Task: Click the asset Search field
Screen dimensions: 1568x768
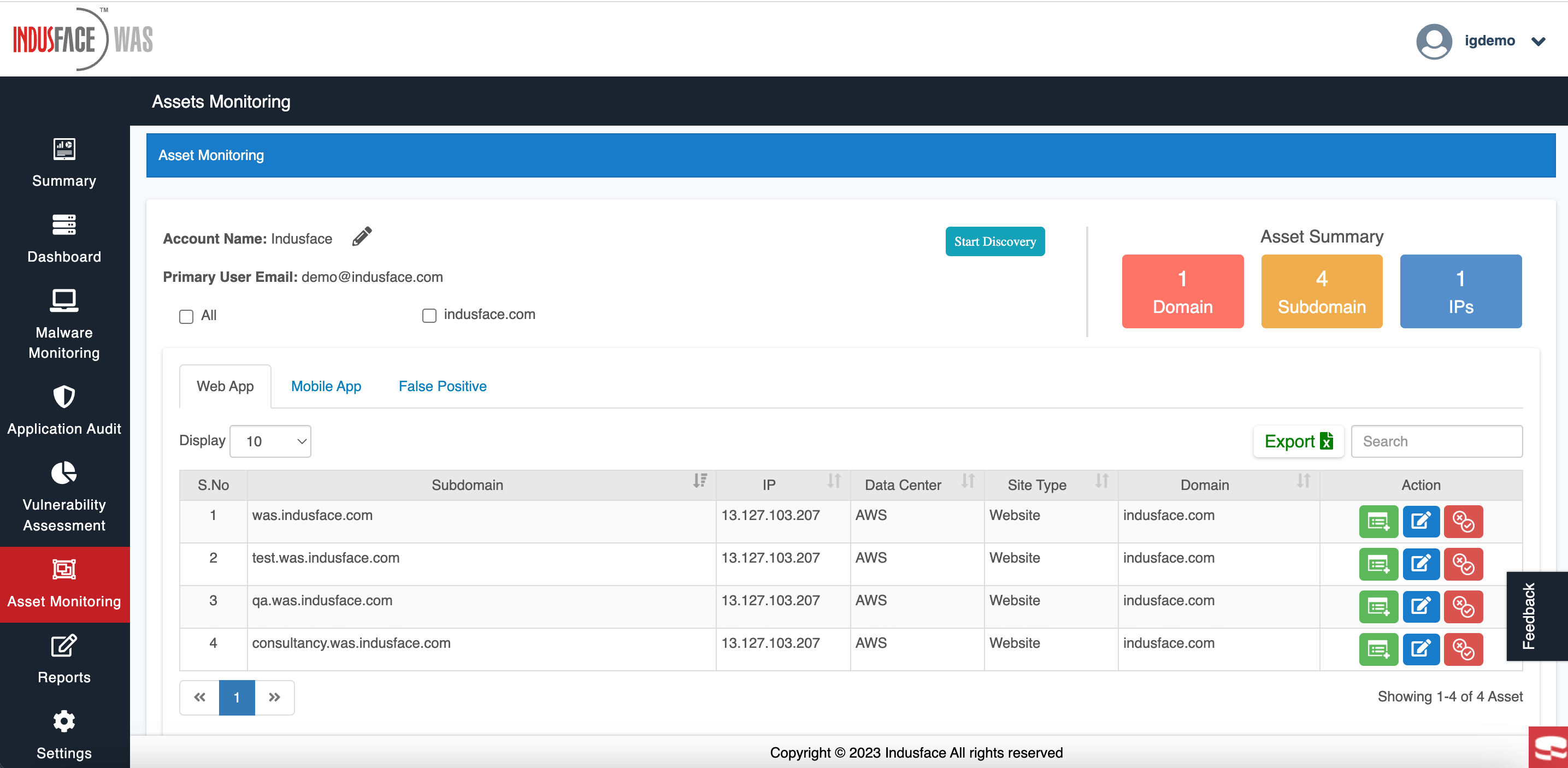Action: 1436,441
